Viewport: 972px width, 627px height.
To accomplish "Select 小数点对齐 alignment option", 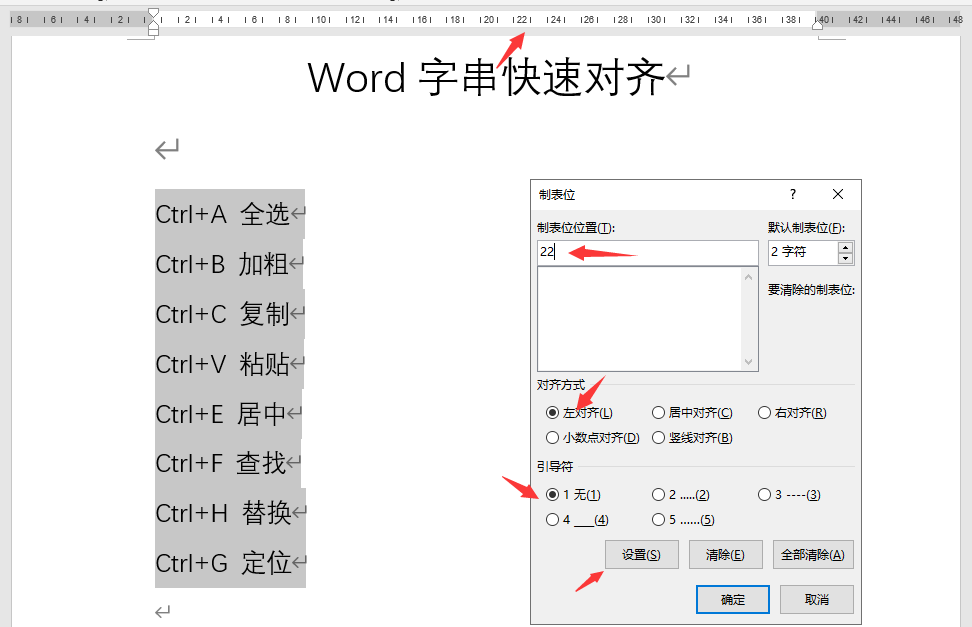I will click(593, 438).
